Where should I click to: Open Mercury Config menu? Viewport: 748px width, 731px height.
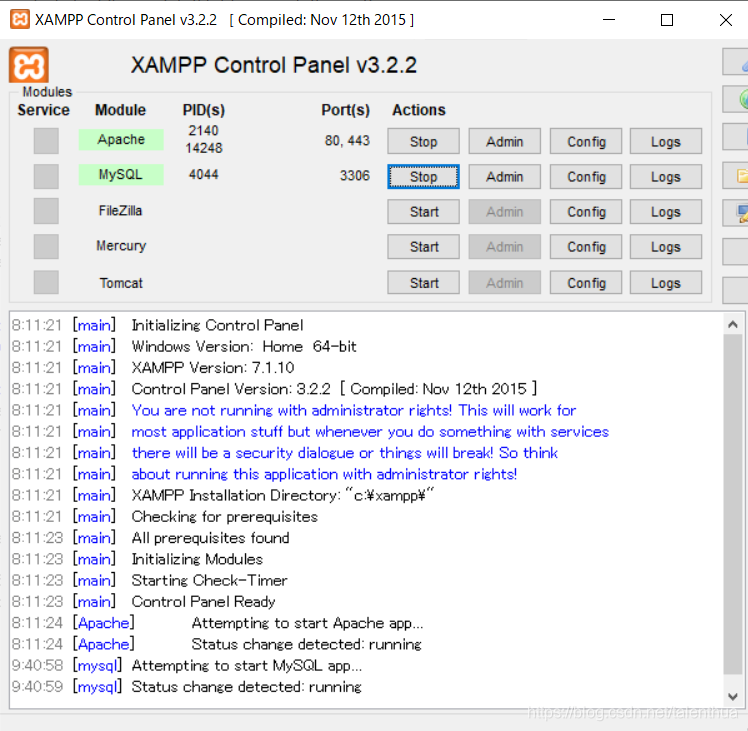tap(586, 247)
